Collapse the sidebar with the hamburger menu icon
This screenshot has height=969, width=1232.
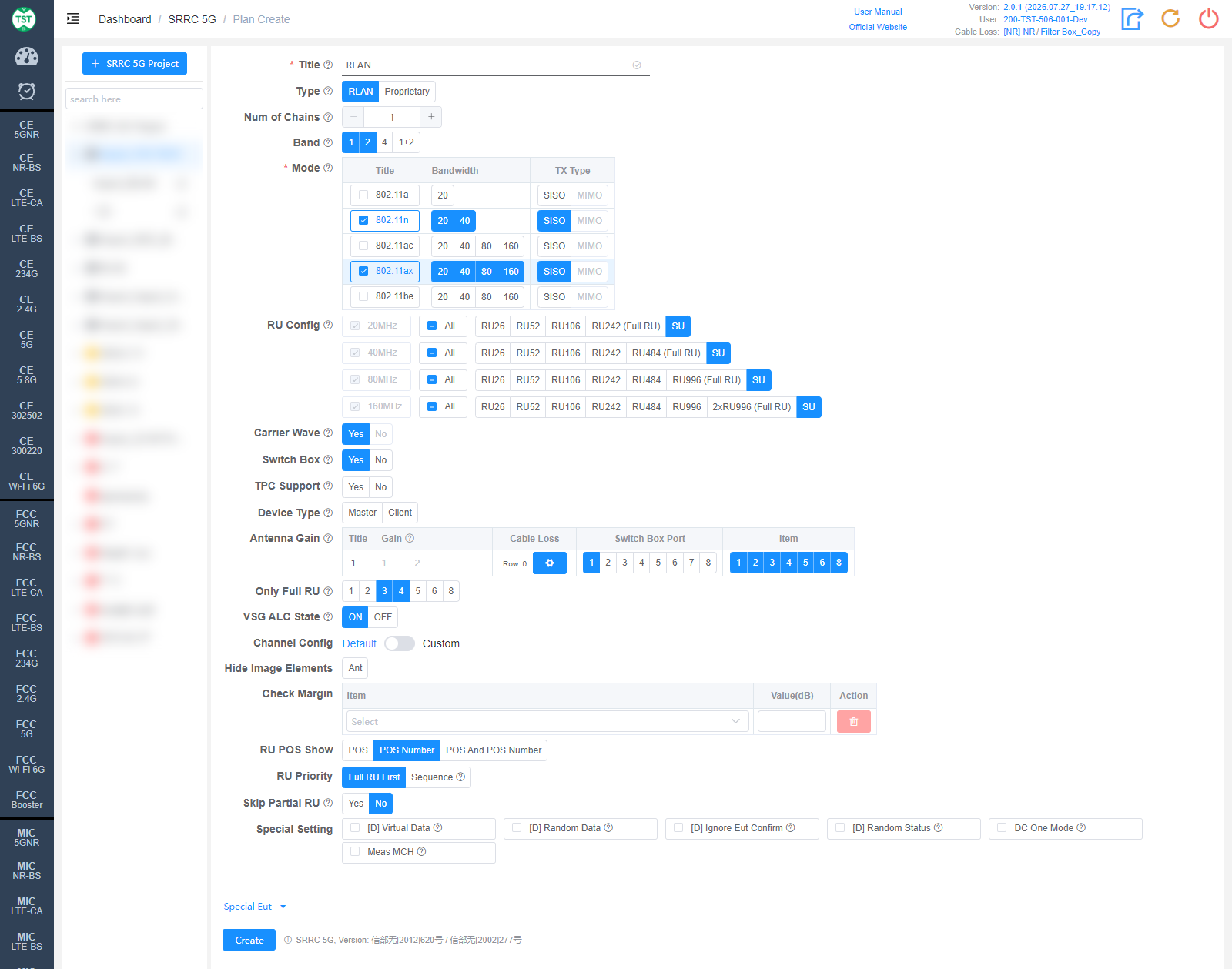[x=73, y=19]
